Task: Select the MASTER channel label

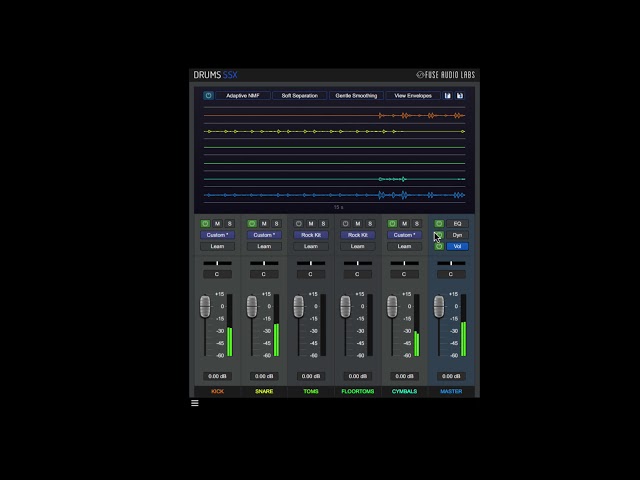Action: click(451, 391)
